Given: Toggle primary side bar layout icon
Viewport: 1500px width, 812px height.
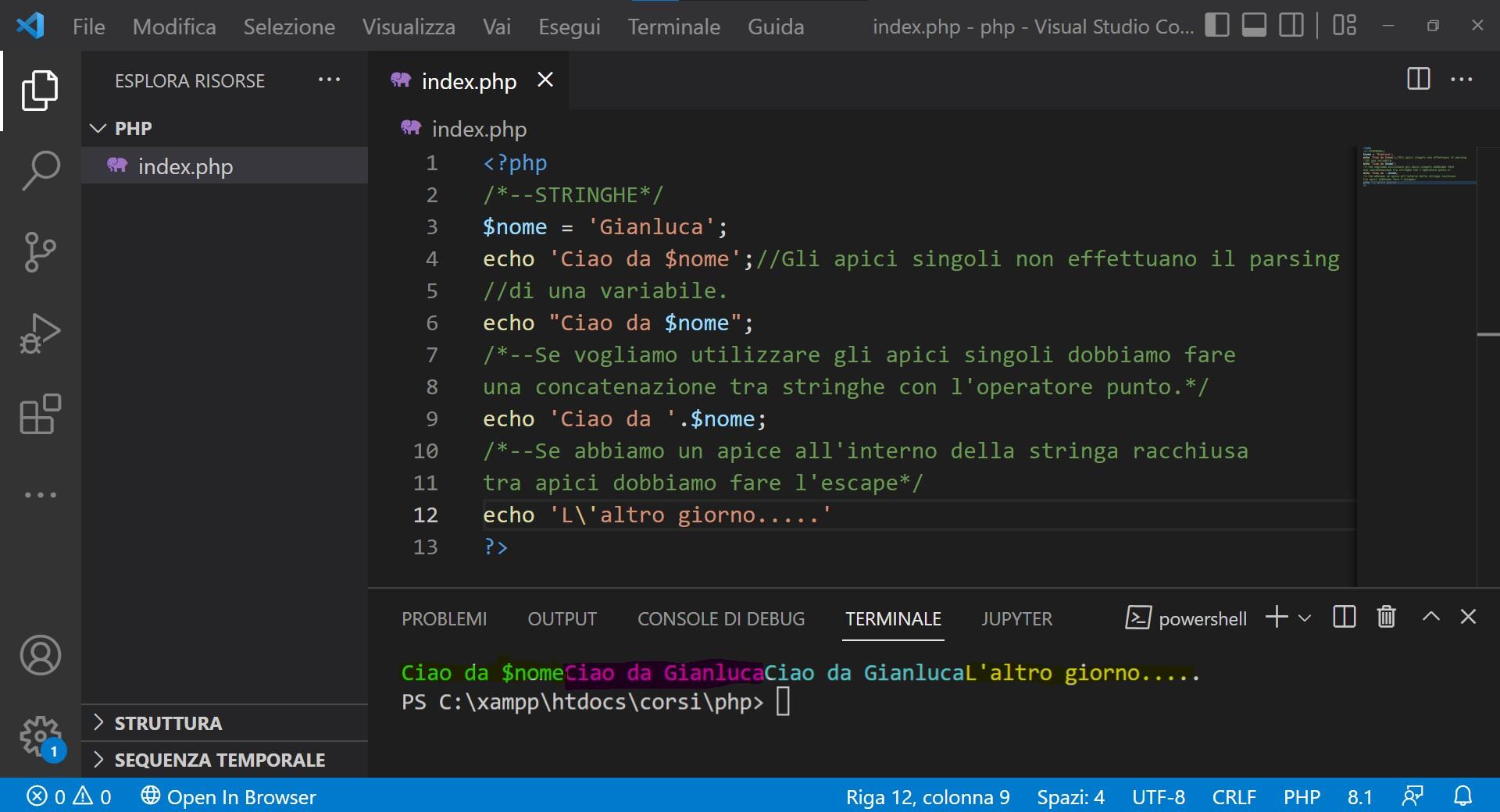Looking at the screenshot, I should pyautogui.click(x=1217, y=25).
